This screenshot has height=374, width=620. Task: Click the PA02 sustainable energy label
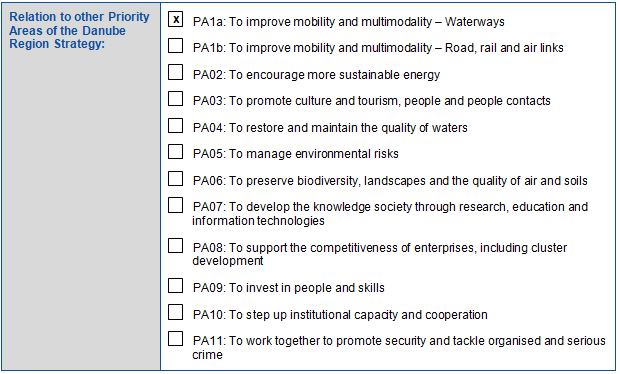click(316, 75)
